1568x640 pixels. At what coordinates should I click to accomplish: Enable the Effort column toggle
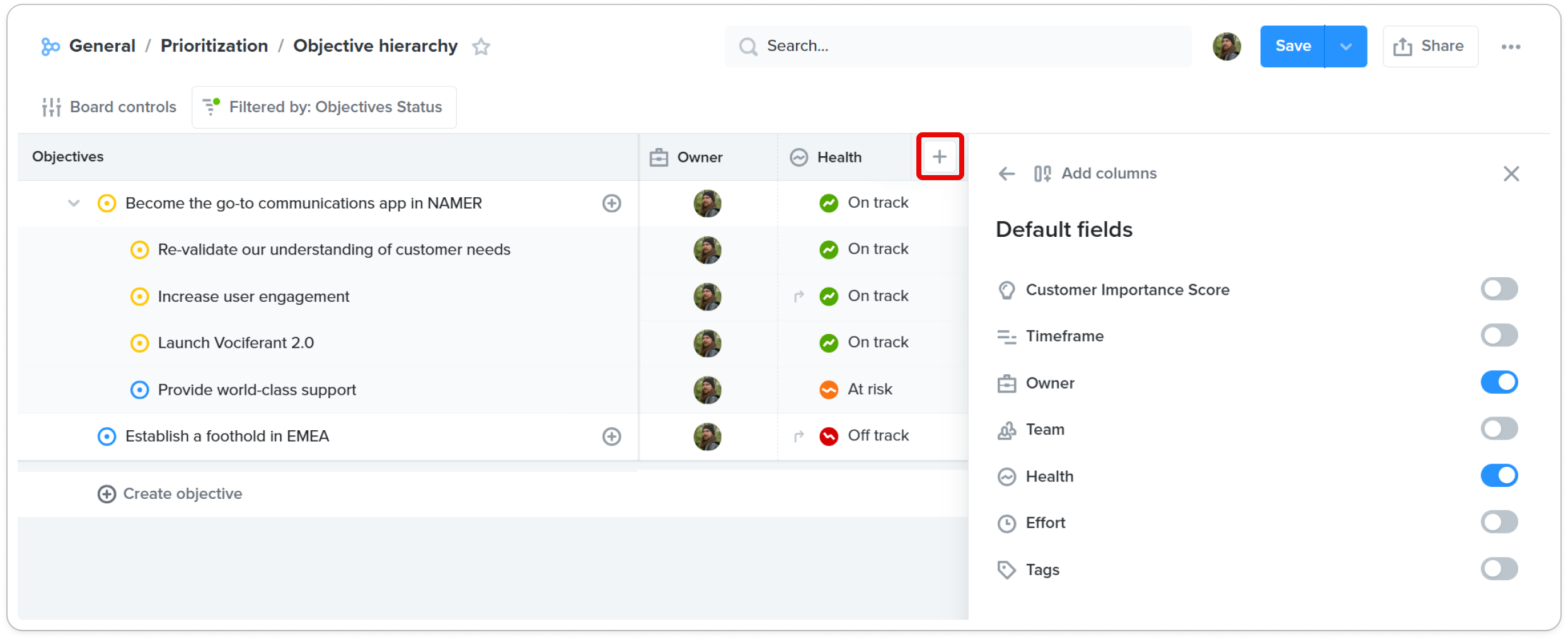[x=1499, y=522]
